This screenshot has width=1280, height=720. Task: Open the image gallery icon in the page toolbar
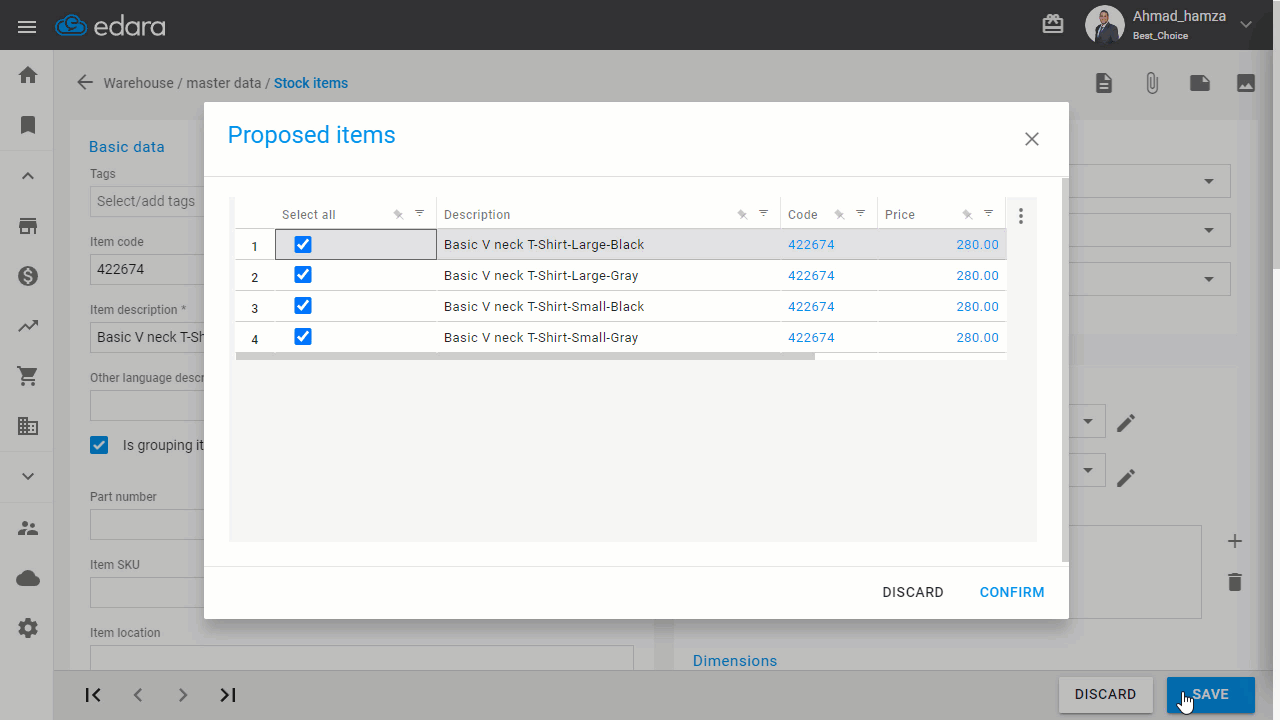tap(1246, 83)
